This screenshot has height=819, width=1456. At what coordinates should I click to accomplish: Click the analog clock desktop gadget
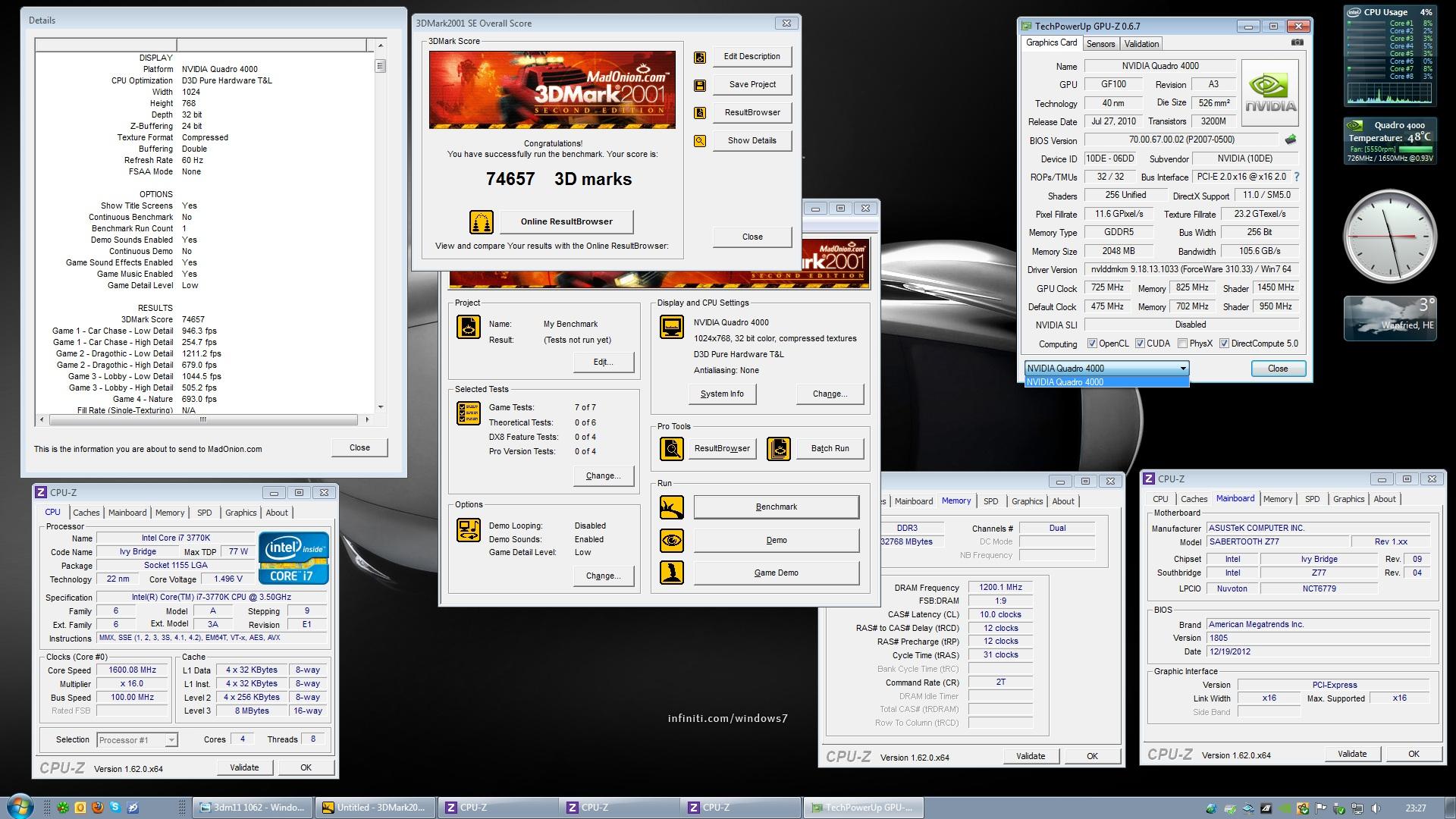1389,237
